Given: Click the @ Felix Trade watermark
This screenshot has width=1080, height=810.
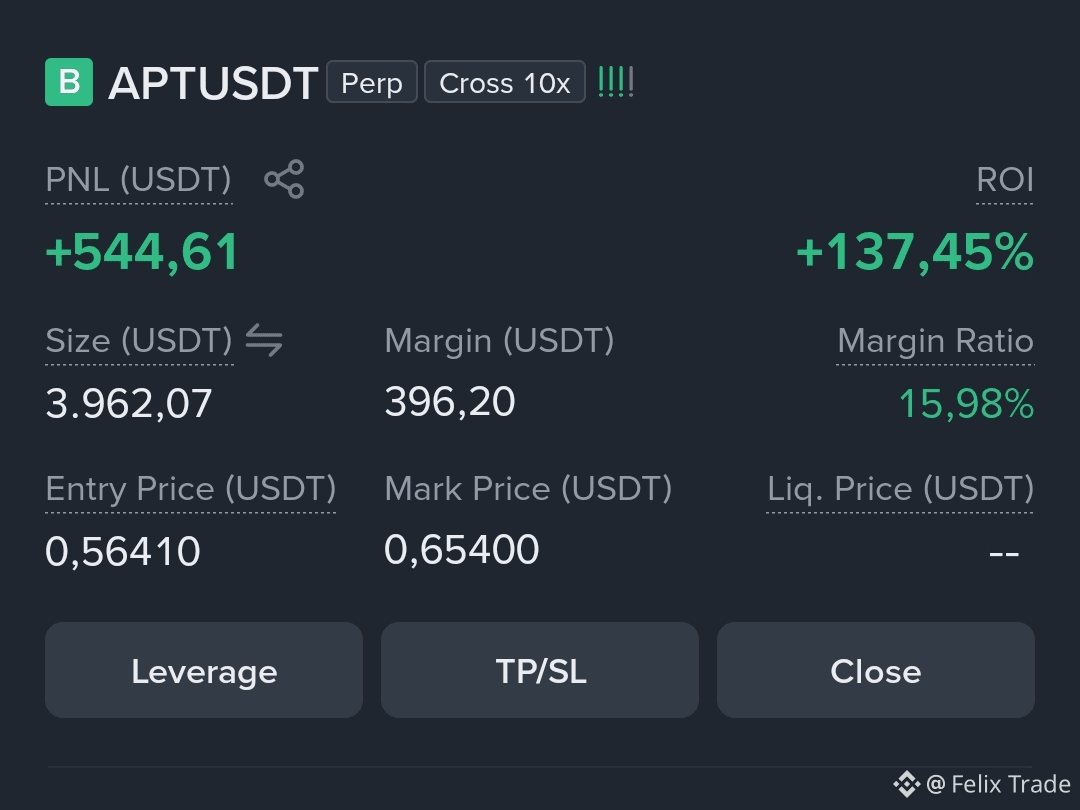Looking at the screenshot, I should (998, 784).
